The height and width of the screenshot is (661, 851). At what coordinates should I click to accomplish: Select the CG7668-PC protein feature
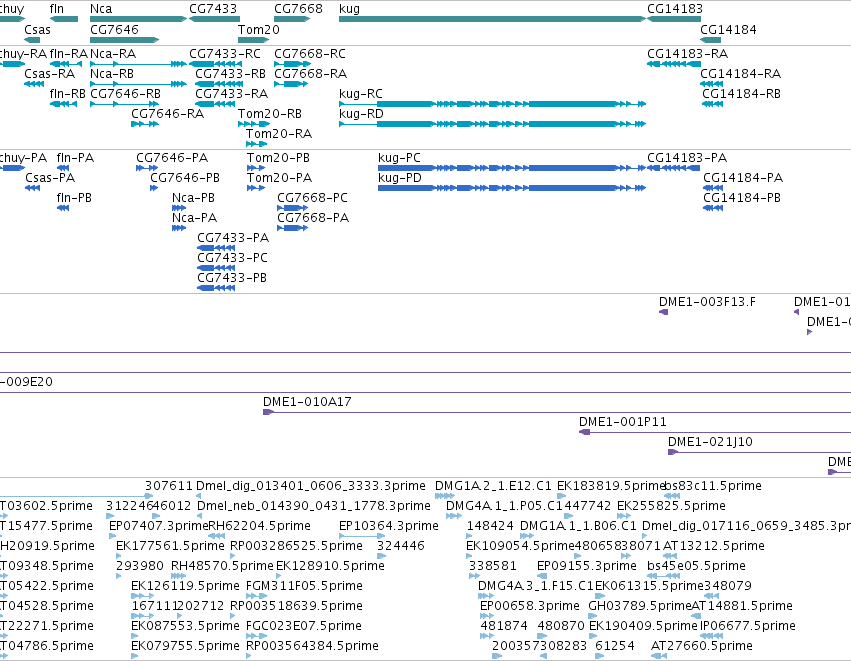[x=293, y=208]
